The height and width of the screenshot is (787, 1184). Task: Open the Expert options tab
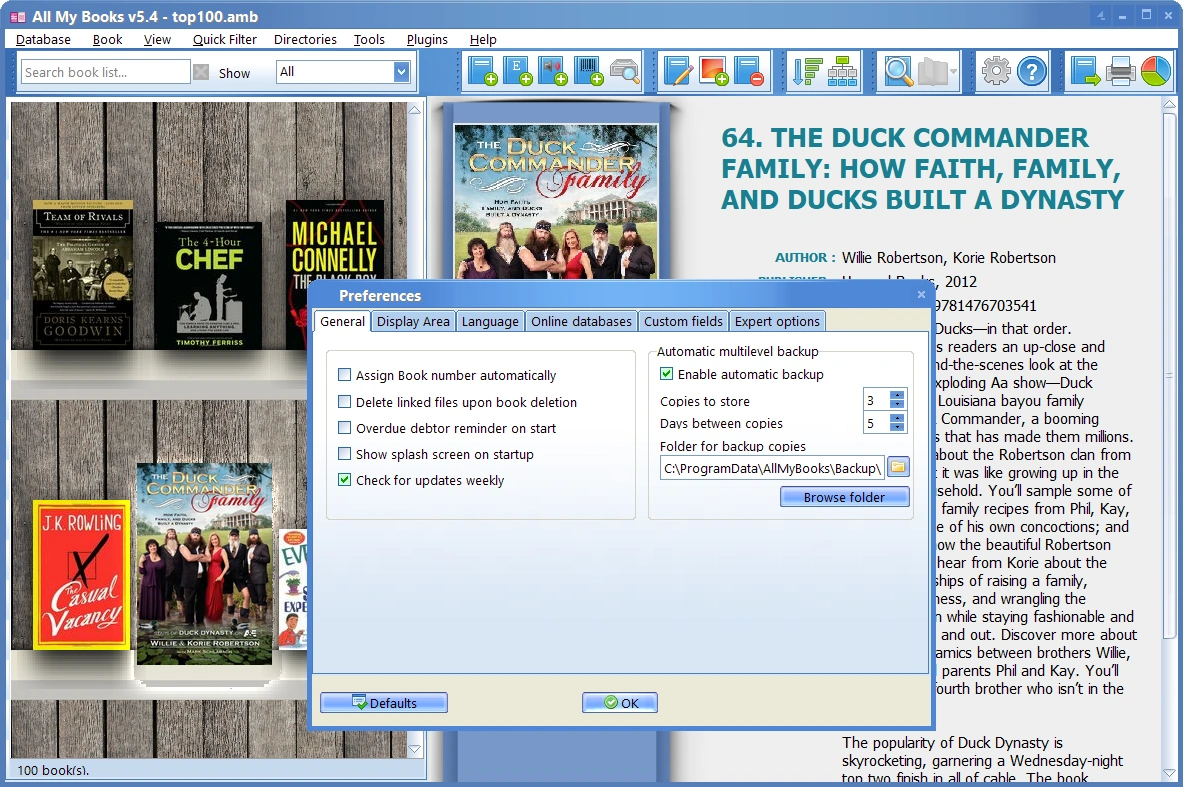(x=777, y=321)
